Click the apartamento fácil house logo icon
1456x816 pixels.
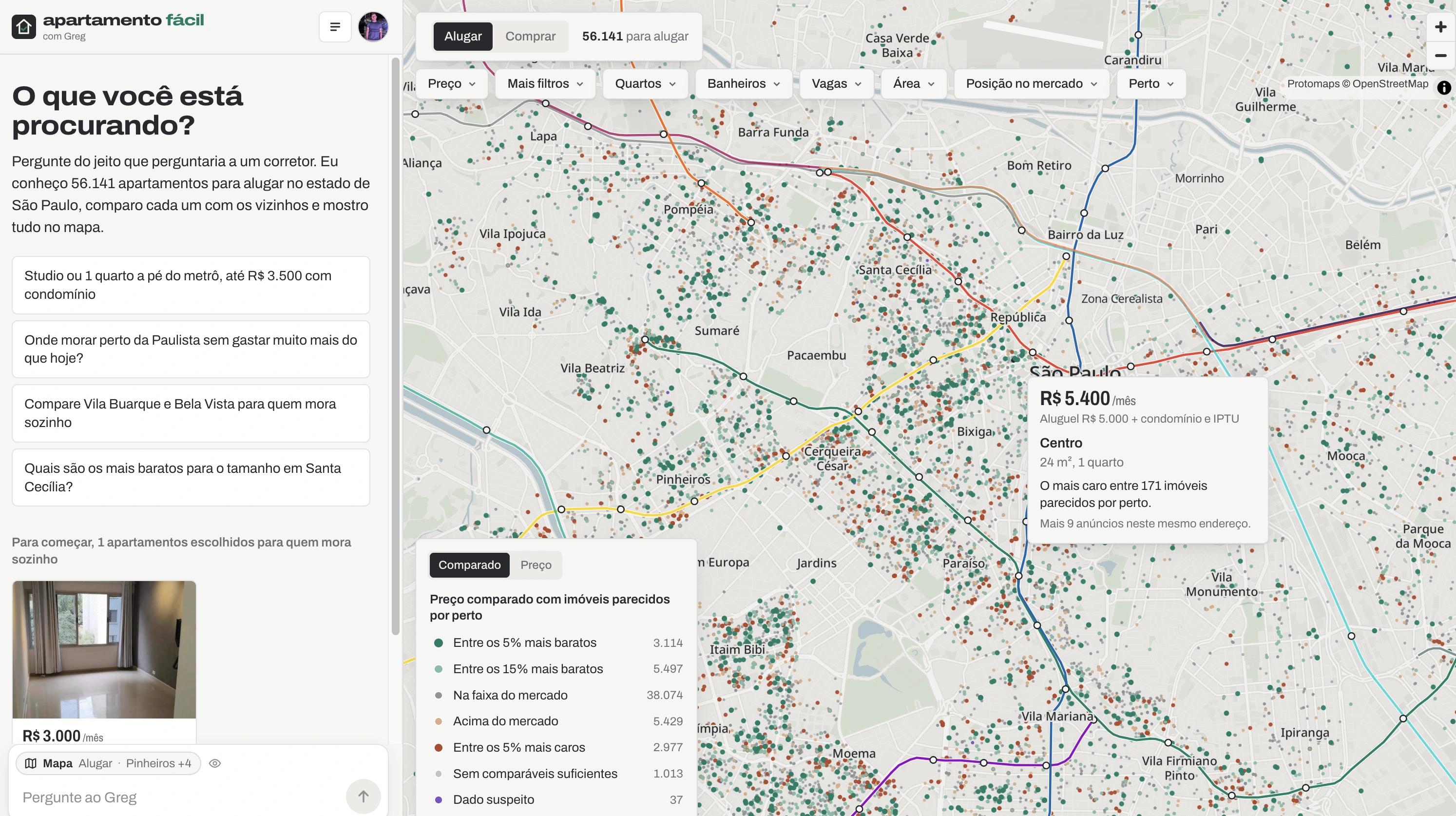(x=24, y=27)
